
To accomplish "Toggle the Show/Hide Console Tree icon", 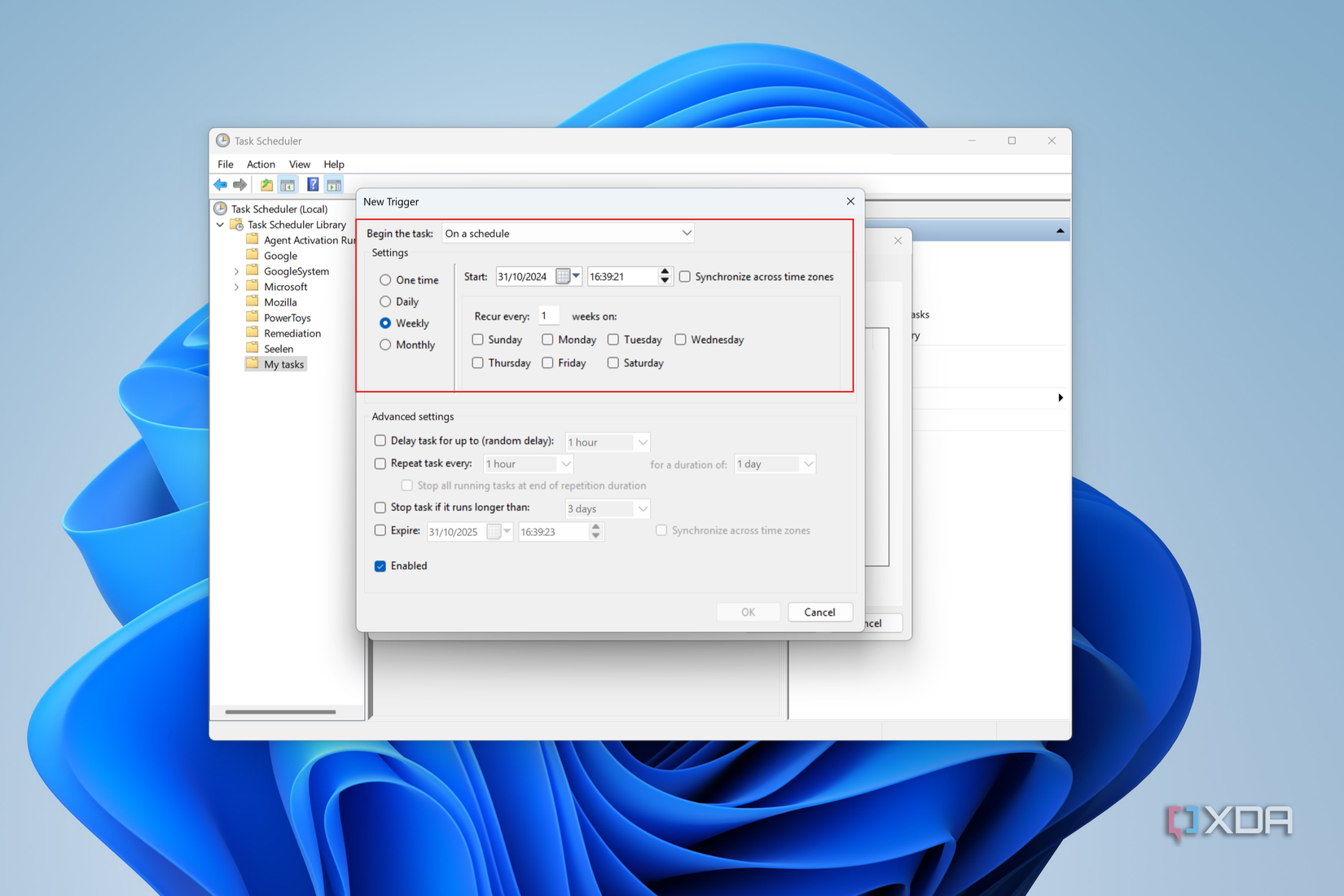I will (288, 185).
